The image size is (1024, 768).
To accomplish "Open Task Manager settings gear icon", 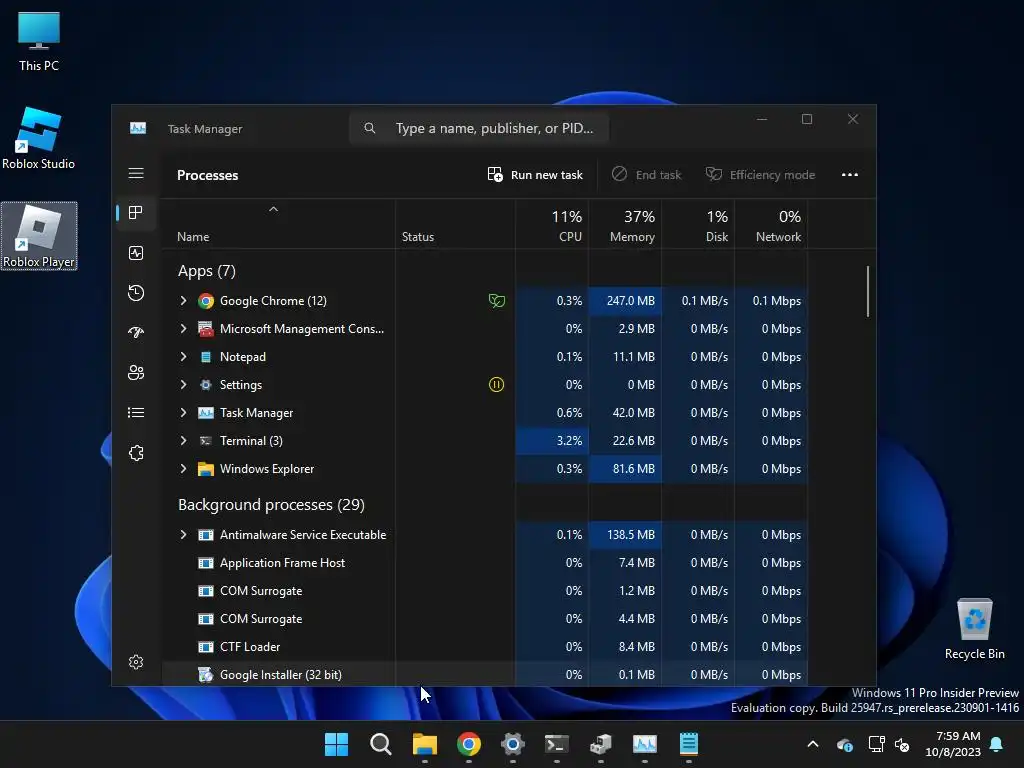I will coord(136,662).
